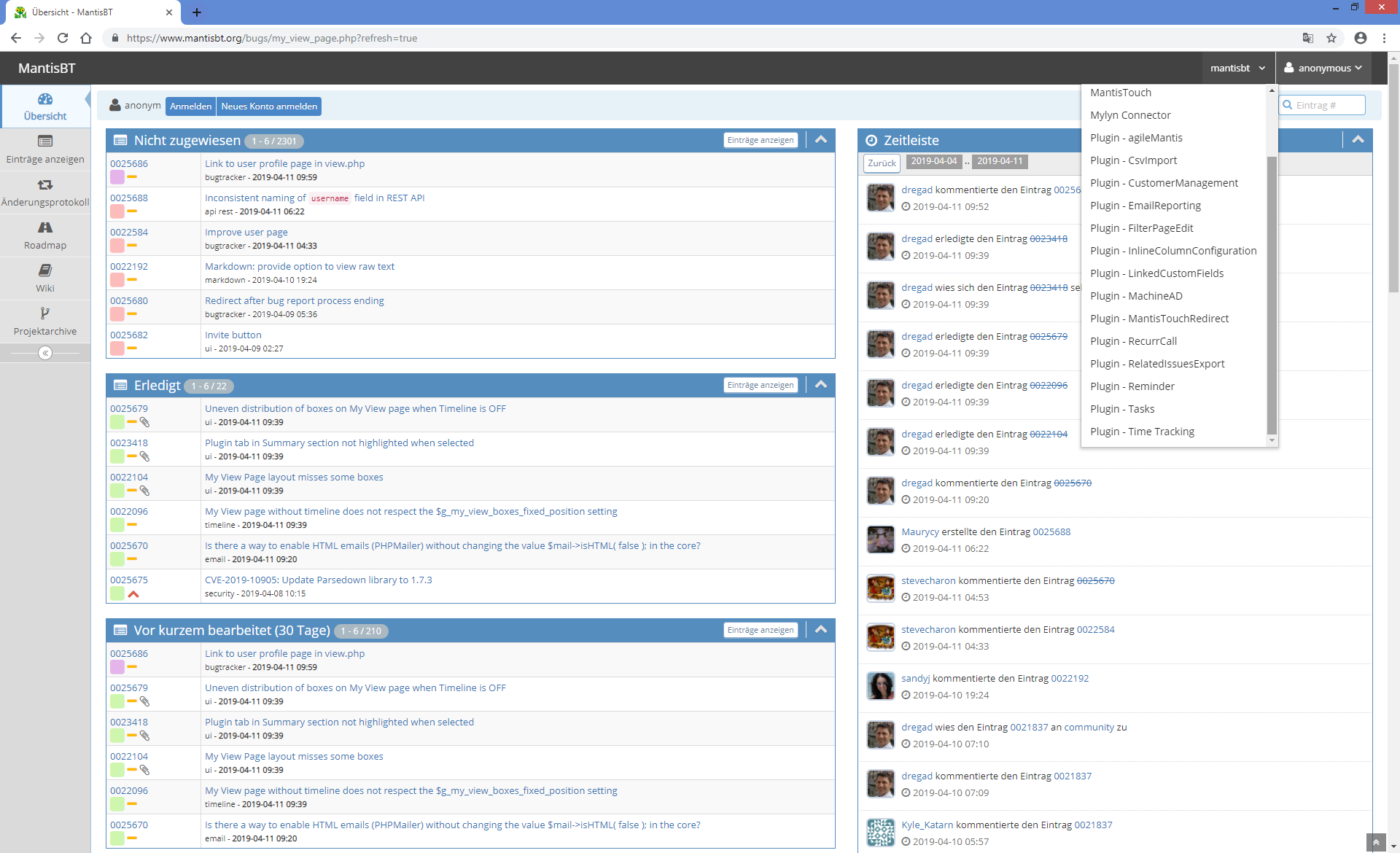Open the 'Improve user page' issue link

246,232
